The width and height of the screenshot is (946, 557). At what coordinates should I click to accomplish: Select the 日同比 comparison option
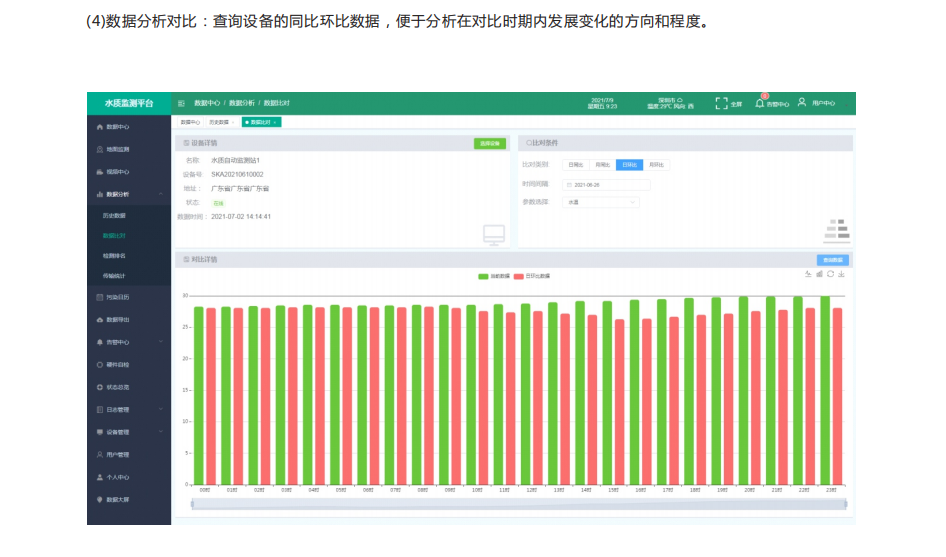(x=576, y=165)
